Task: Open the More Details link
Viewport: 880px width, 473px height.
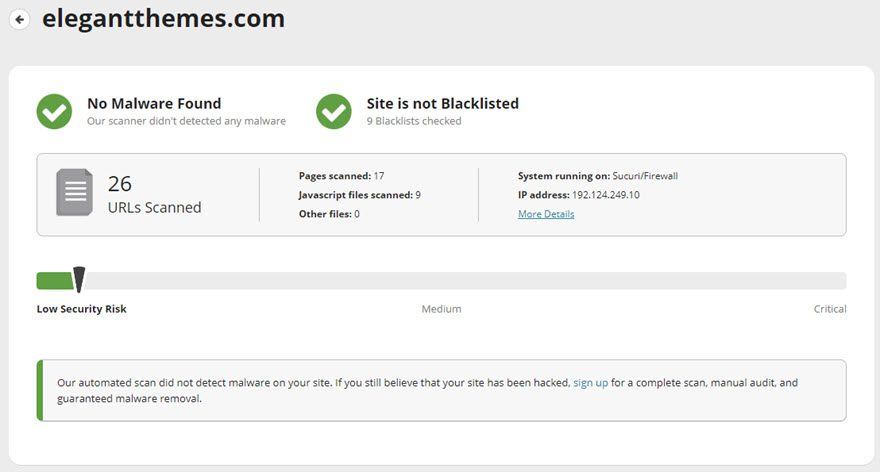Action: [546, 214]
